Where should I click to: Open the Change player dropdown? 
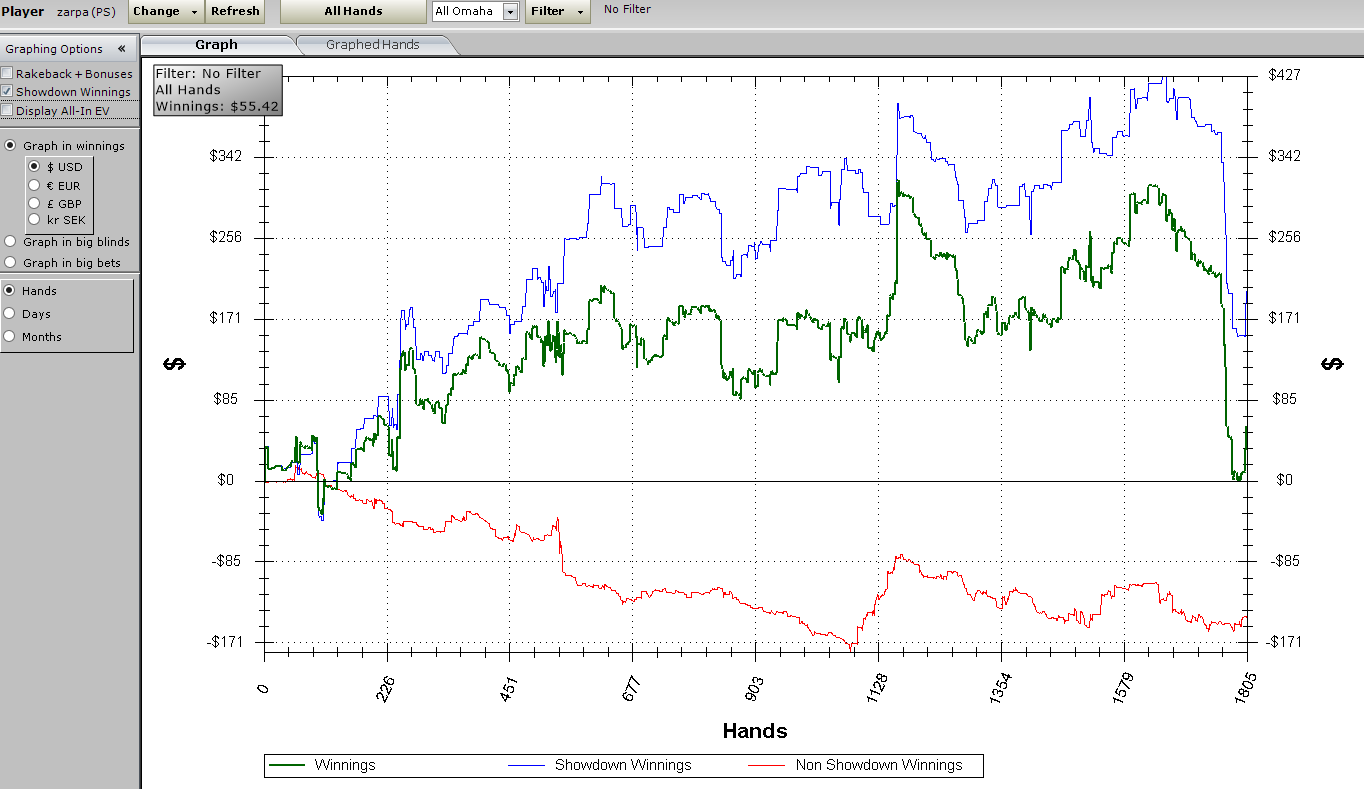[x=165, y=11]
